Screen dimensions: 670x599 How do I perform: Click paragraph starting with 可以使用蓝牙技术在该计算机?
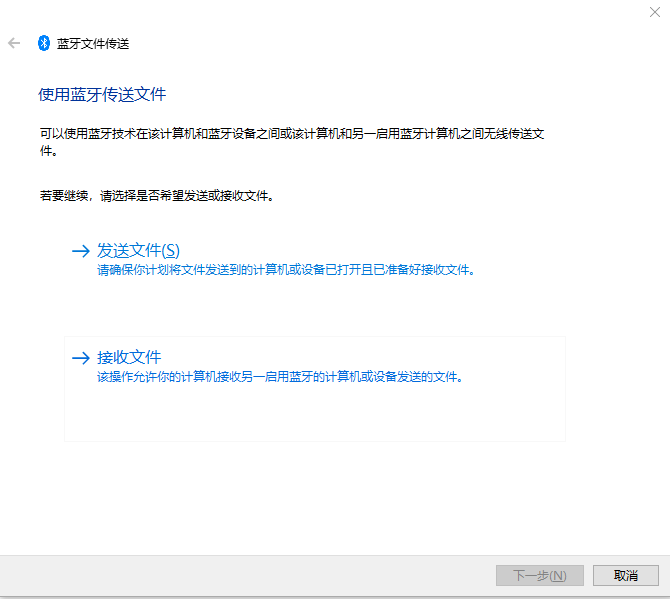292,142
